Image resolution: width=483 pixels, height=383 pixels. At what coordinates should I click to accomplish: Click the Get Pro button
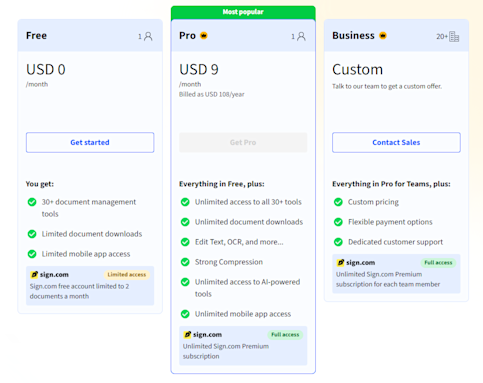click(x=243, y=142)
